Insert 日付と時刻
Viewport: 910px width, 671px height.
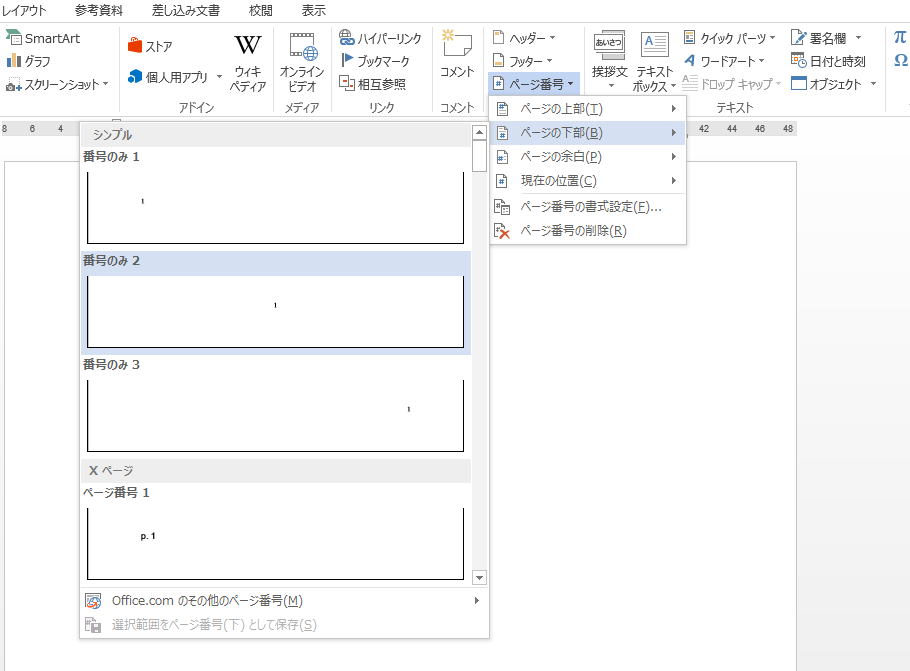(828, 61)
